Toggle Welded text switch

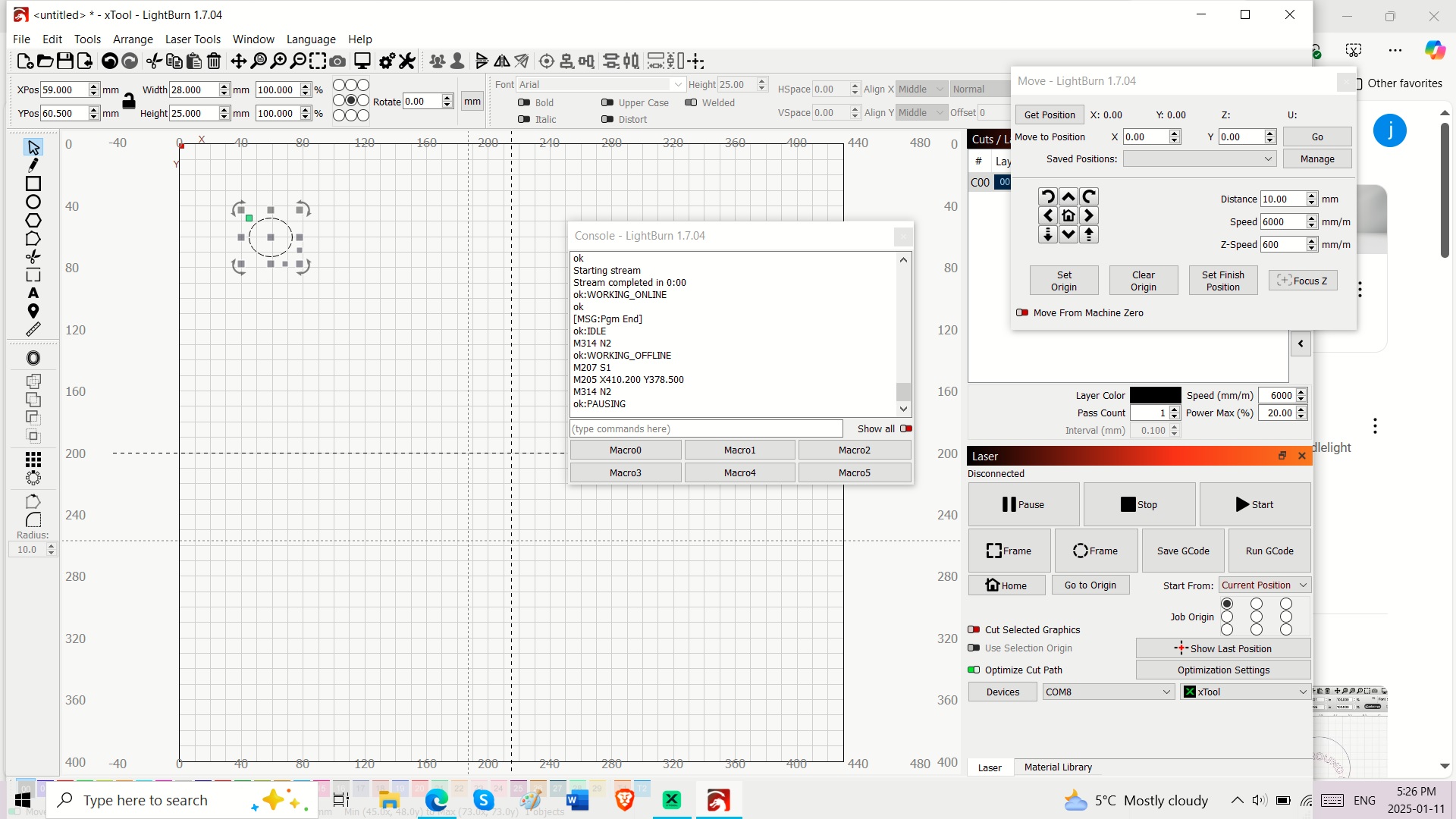tap(691, 103)
